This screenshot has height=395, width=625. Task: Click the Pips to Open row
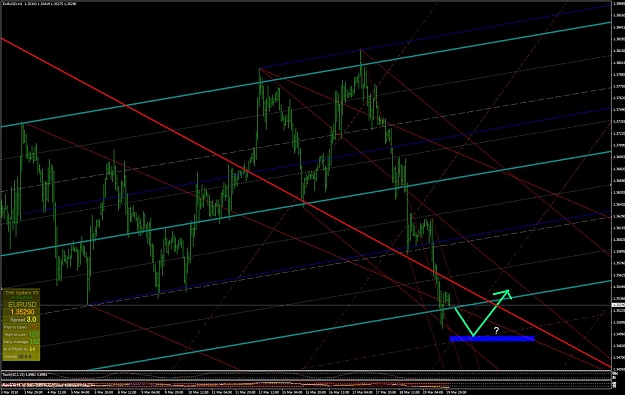22,327
